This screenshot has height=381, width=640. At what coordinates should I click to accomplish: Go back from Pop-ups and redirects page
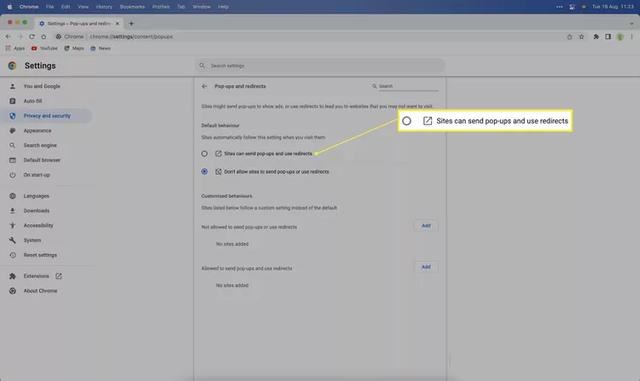click(204, 86)
